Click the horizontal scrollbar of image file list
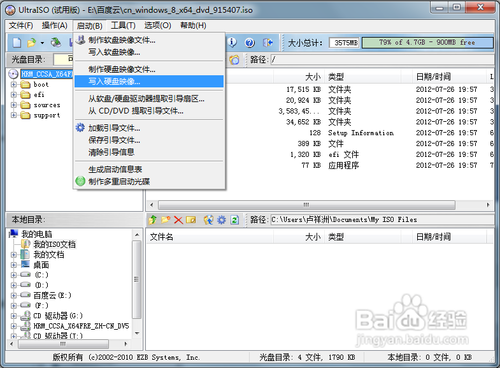 pos(306,205)
